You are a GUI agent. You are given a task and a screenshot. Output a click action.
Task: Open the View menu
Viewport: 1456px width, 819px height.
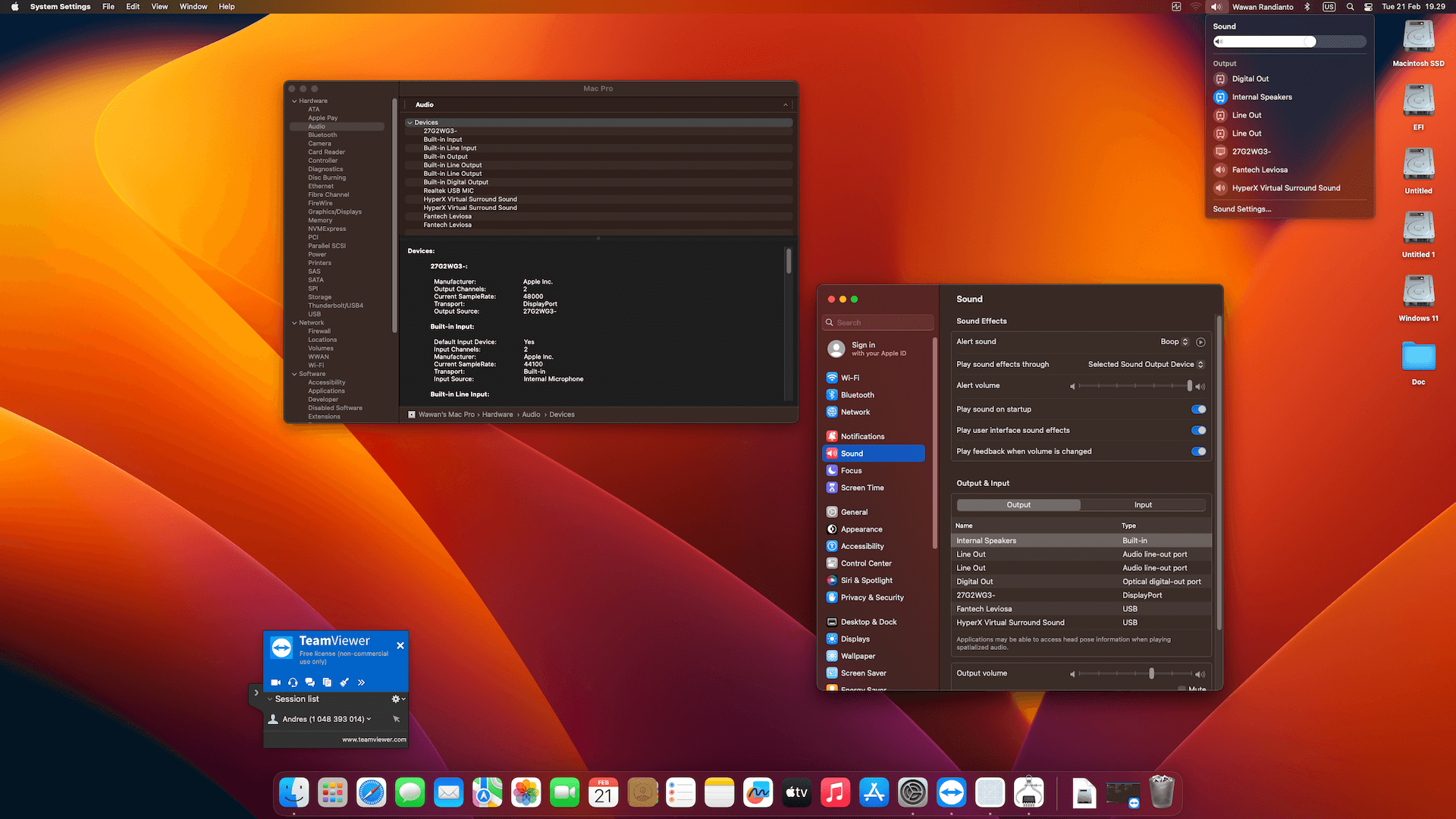click(159, 7)
